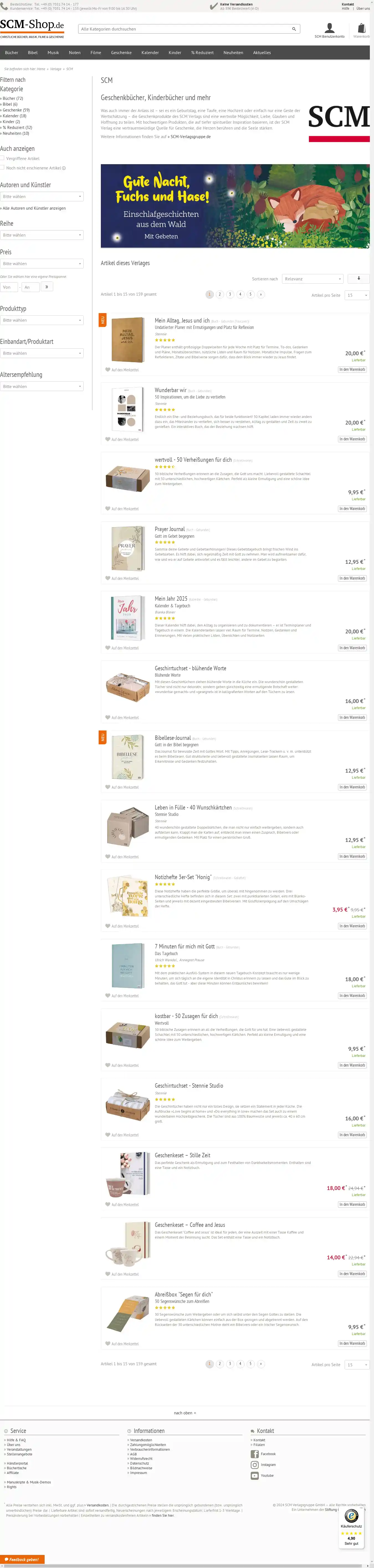Open the SCM Benutzerkonto user icon

pyautogui.click(x=329, y=28)
